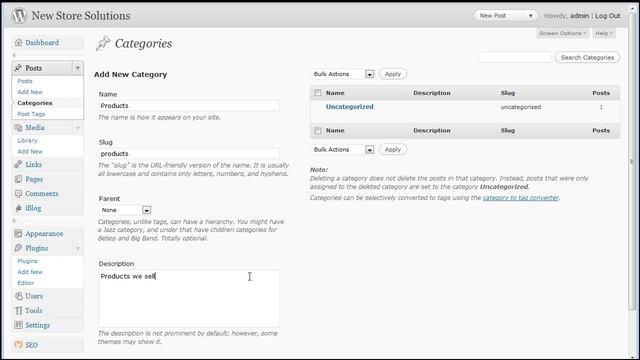Open Post Tags submenu item

31,114
